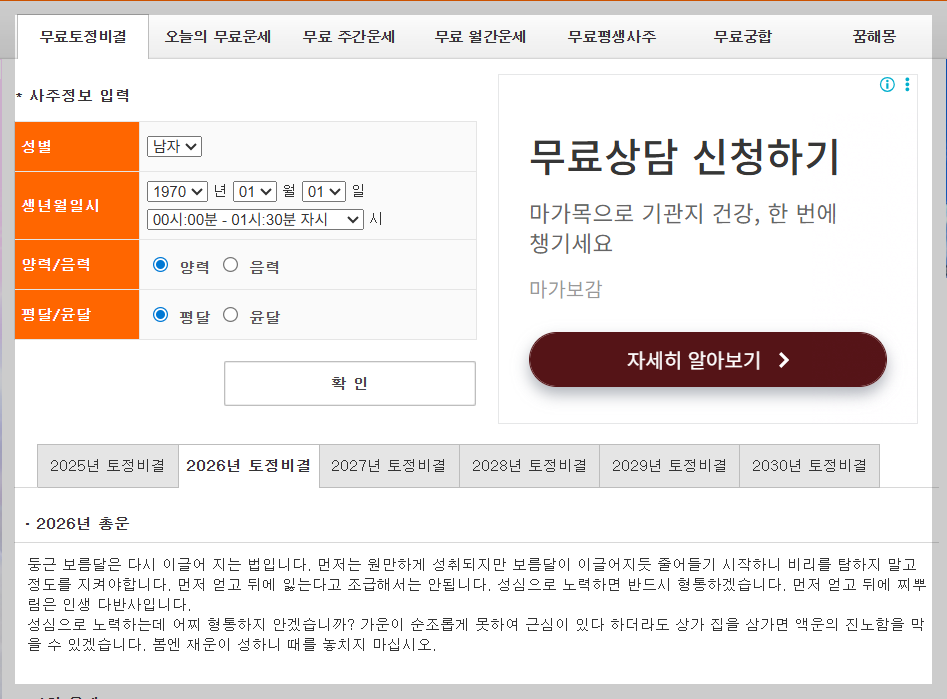Choose 윤달 instead of 평달
The width and height of the screenshot is (947, 699).
pyautogui.click(x=231, y=315)
